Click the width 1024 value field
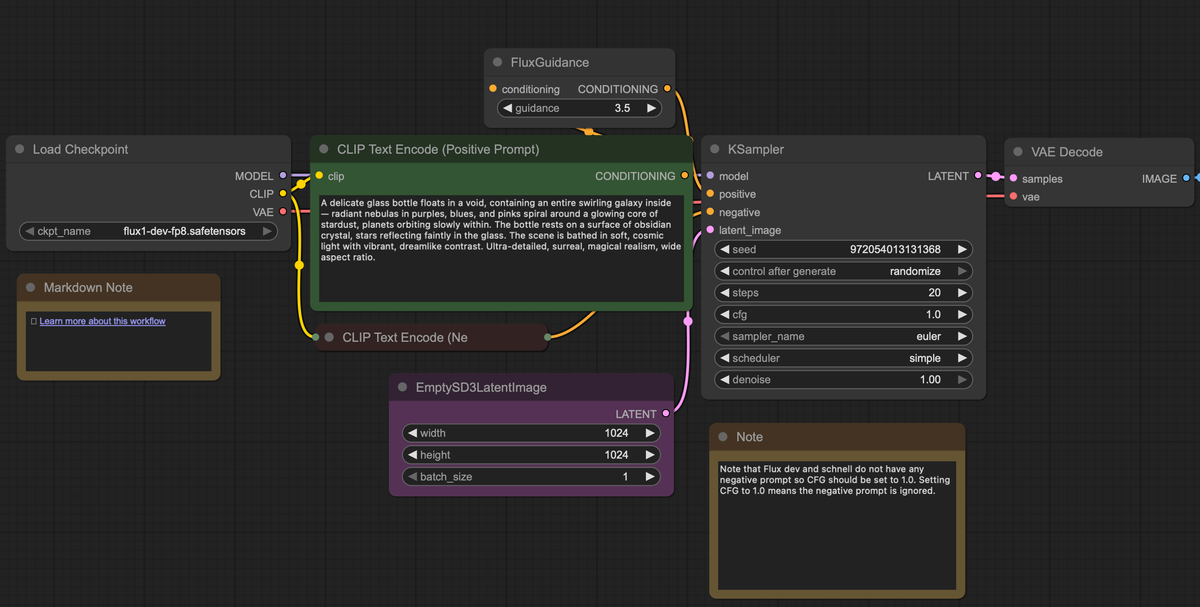The width and height of the screenshot is (1200, 607). pos(530,433)
